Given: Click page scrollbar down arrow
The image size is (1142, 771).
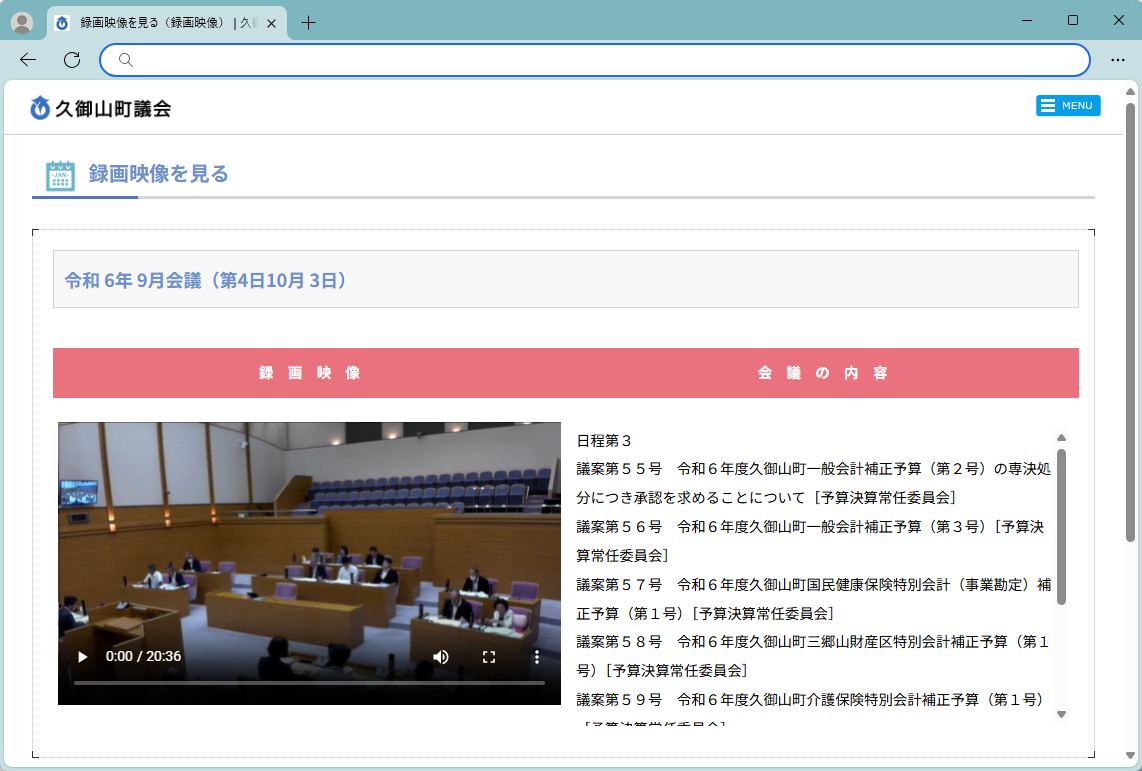Looking at the screenshot, I should click(x=1130, y=756).
